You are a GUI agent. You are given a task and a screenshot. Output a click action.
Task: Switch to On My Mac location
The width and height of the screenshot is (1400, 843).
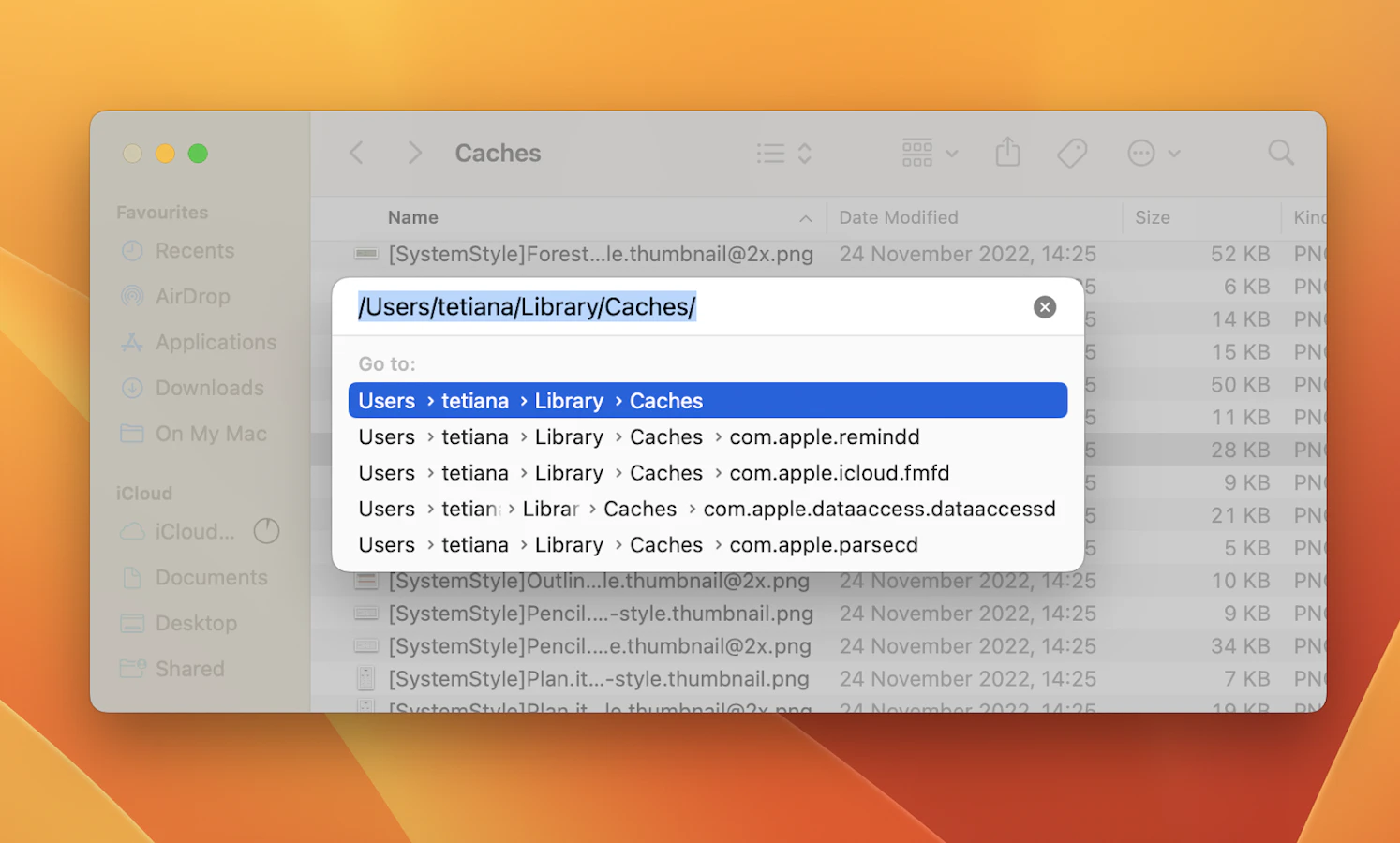tap(209, 434)
